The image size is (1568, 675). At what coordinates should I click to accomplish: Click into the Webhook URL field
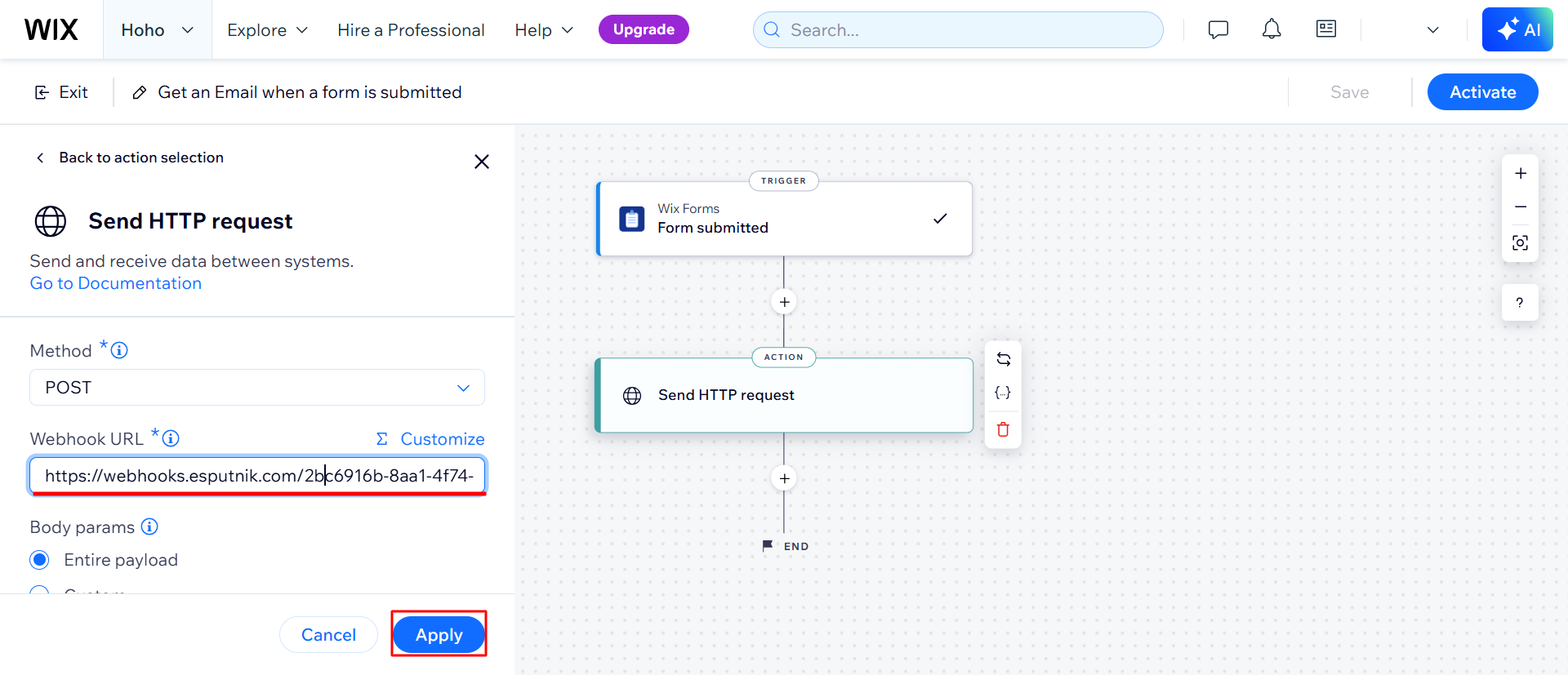click(x=257, y=475)
